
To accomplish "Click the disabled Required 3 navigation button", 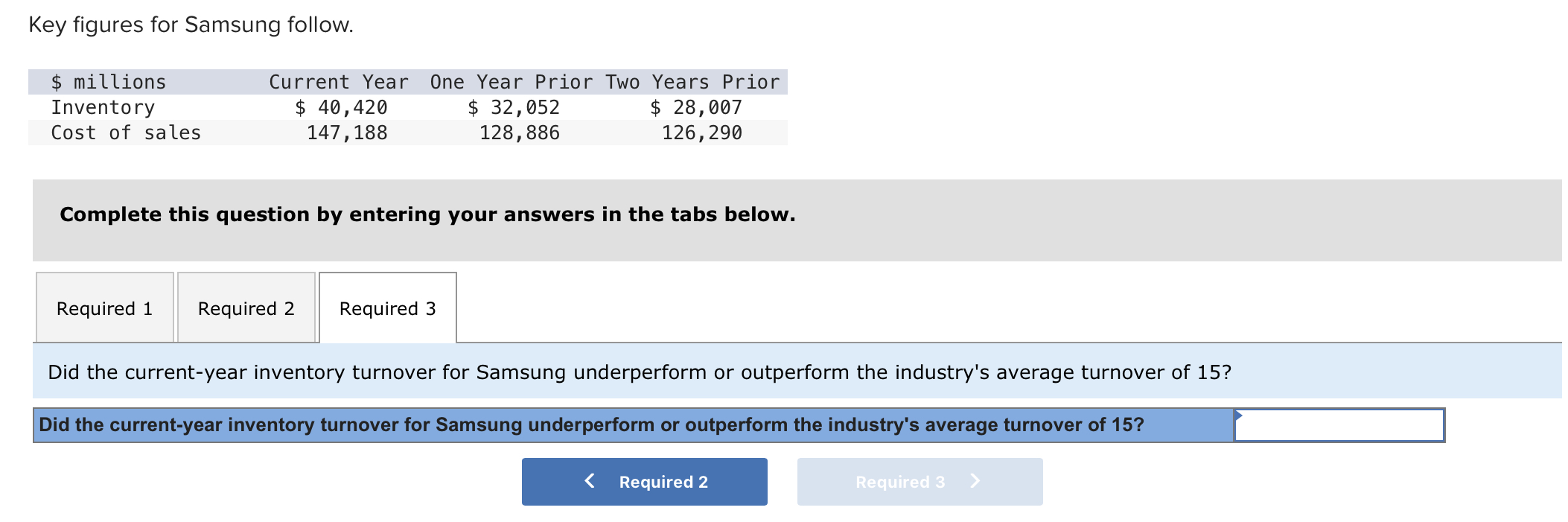I will (919, 482).
